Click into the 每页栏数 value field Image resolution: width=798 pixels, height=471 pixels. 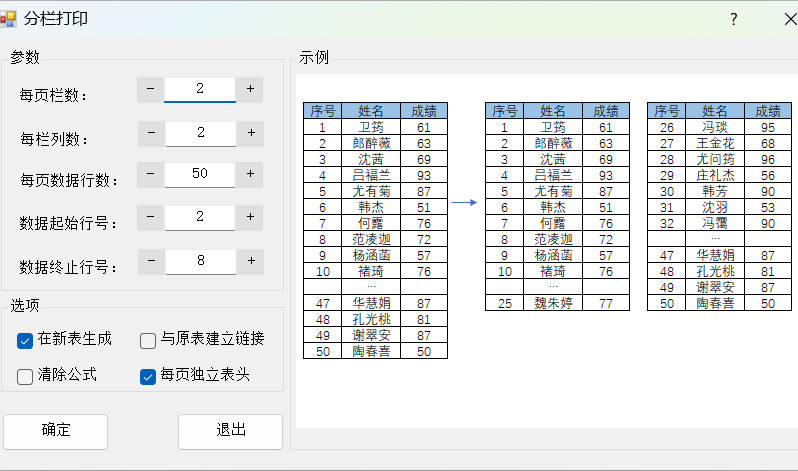click(200, 90)
